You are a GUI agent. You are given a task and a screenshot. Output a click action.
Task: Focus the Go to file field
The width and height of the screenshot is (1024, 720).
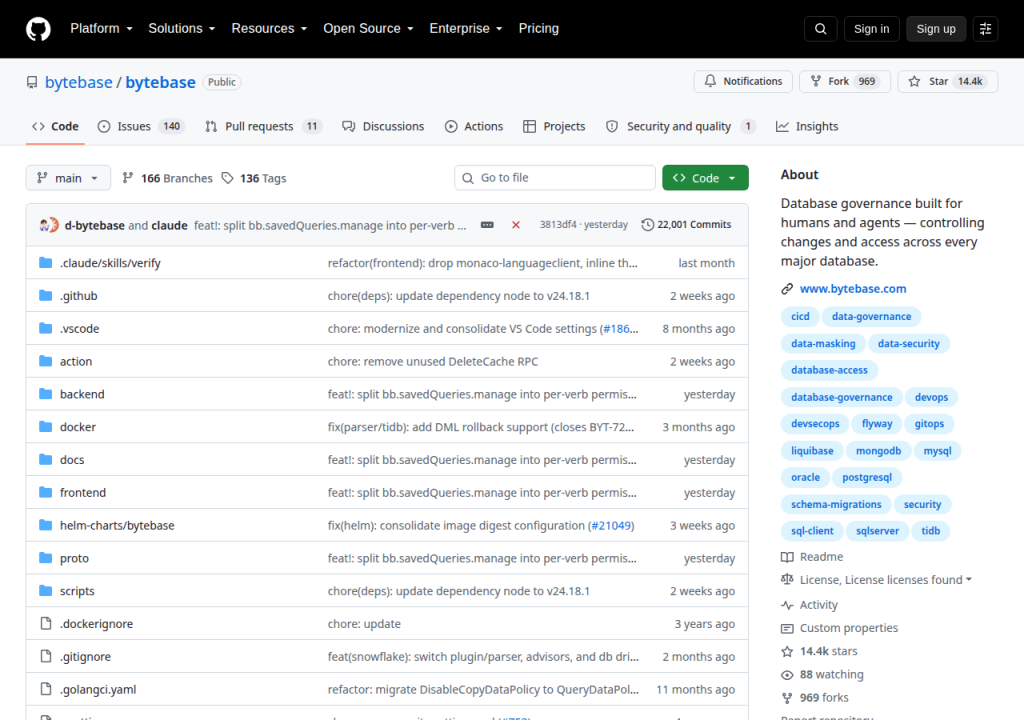click(x=554, y=178)
